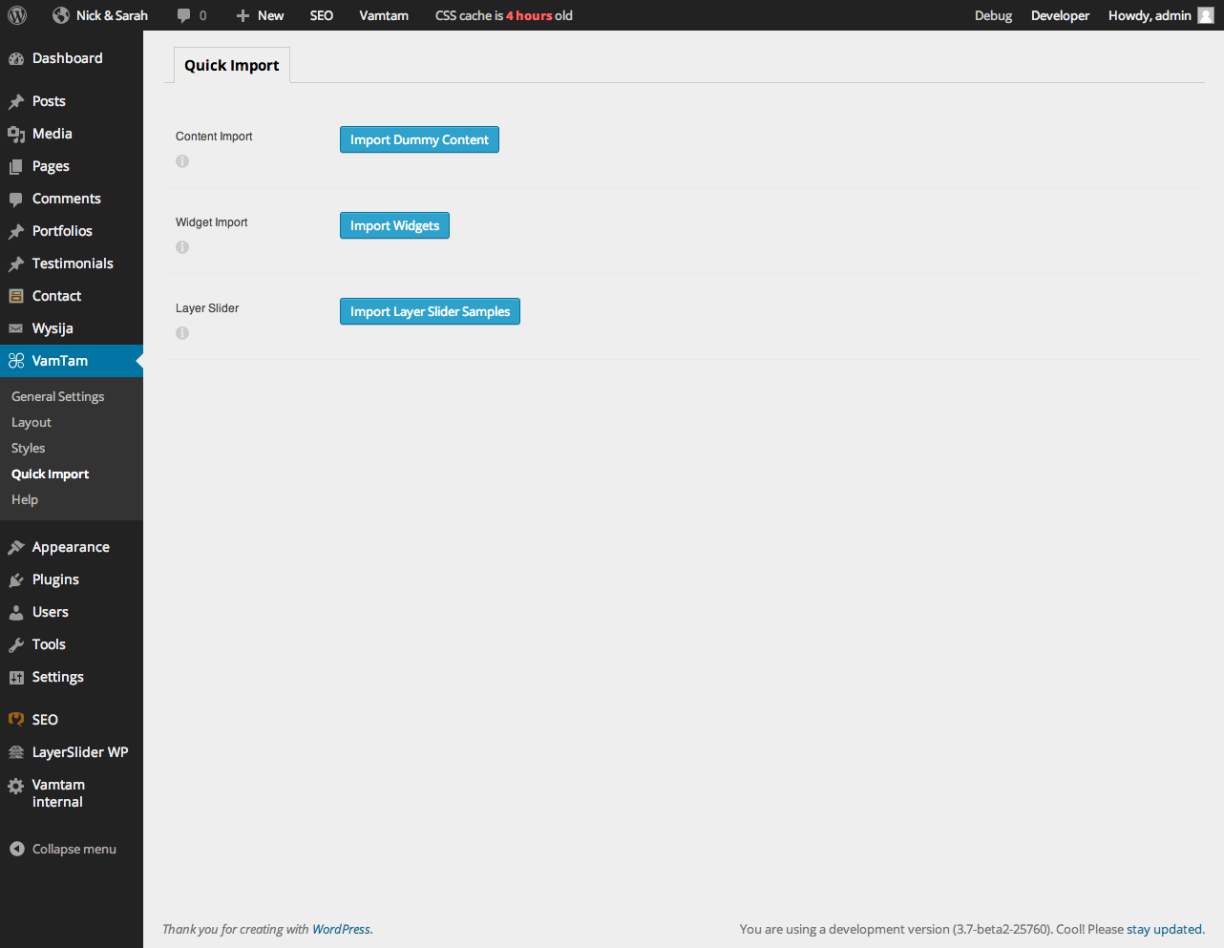The image size is (1224, 948).
Task: Open the Howdy, admin account menu
Action: coord(1149,15)
